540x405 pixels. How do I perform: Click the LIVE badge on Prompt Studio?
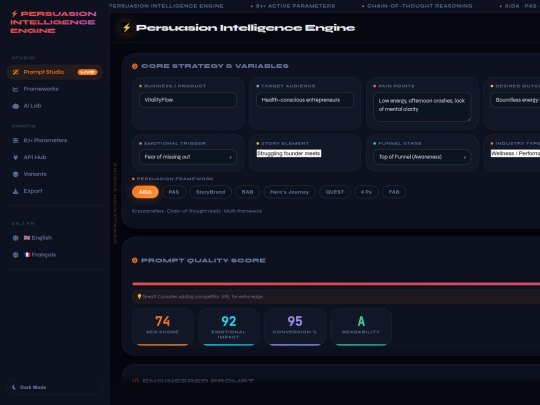click(x=87, y=72)
